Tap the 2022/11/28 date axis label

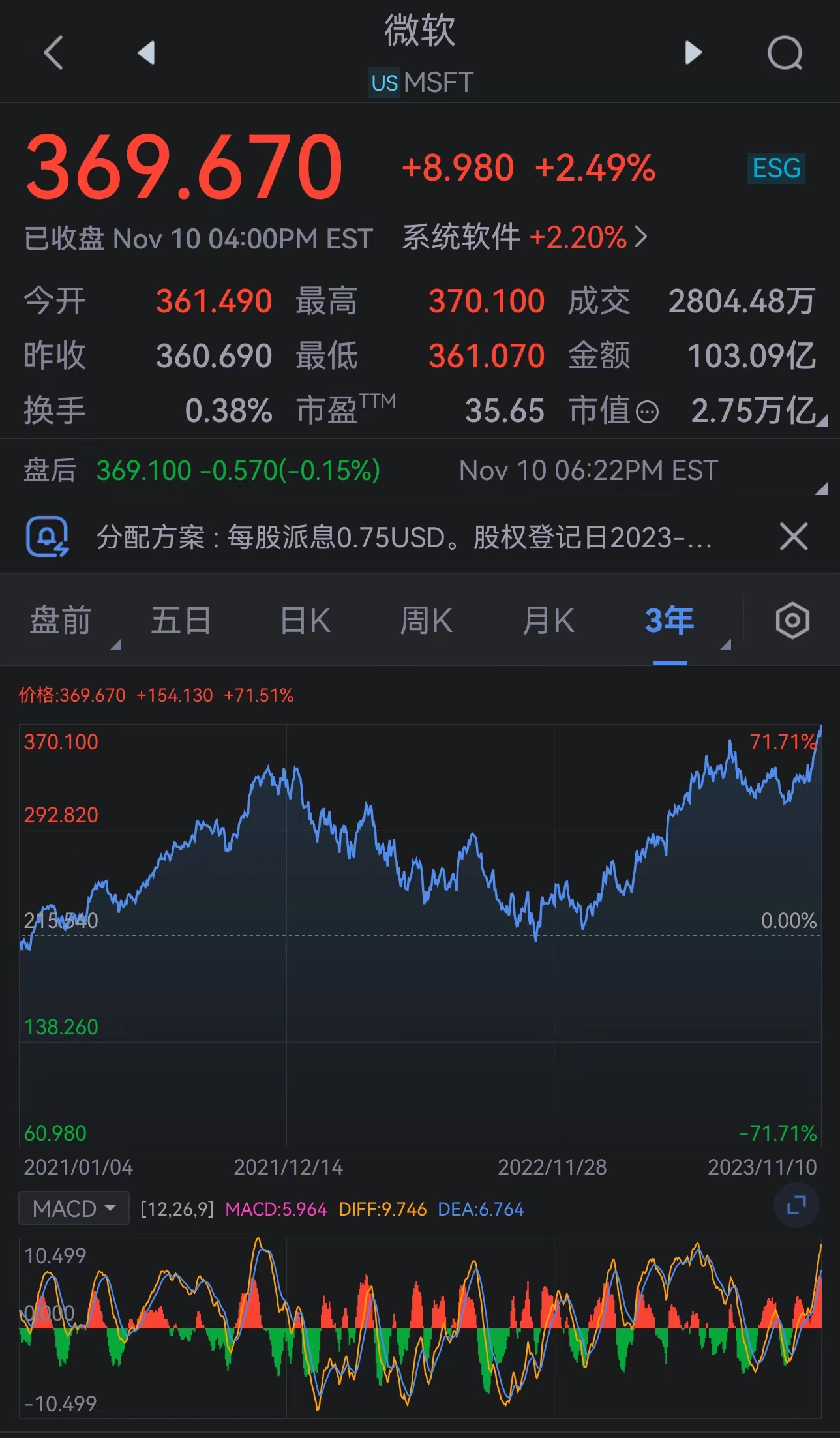click(552, 1167)
